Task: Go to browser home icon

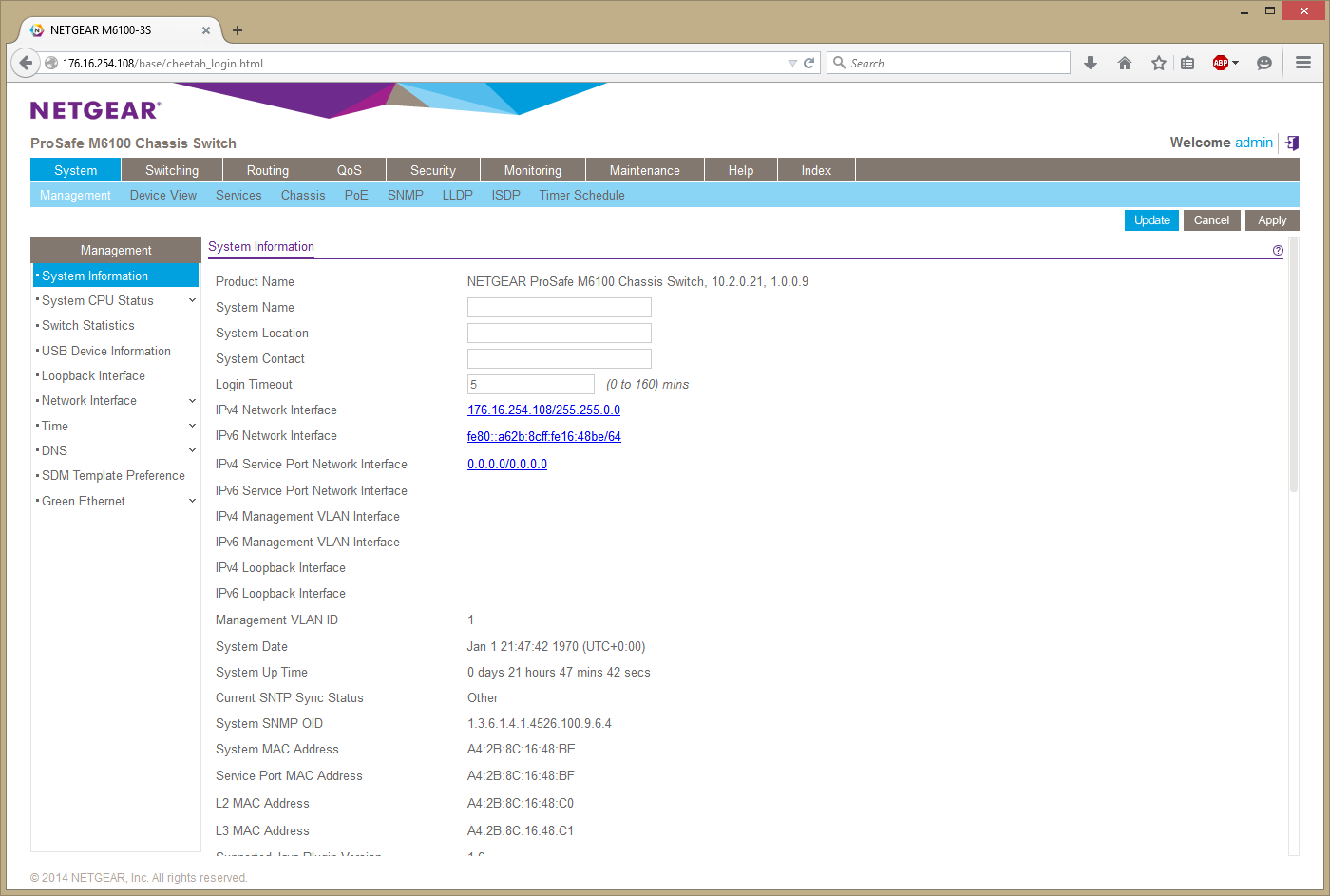Action: [1125, 63]
